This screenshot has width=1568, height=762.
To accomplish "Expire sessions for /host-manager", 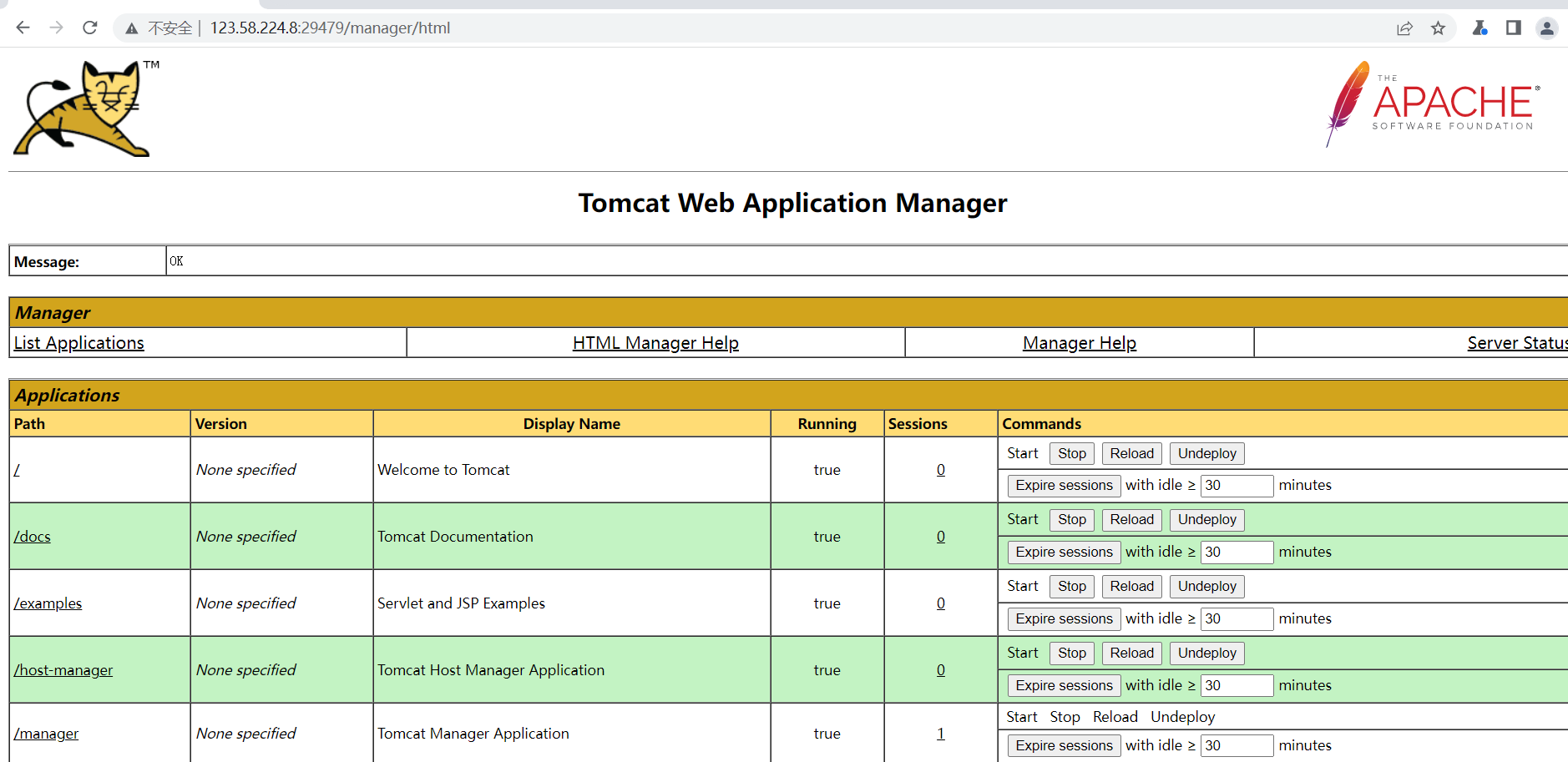I will point(1064,685).
